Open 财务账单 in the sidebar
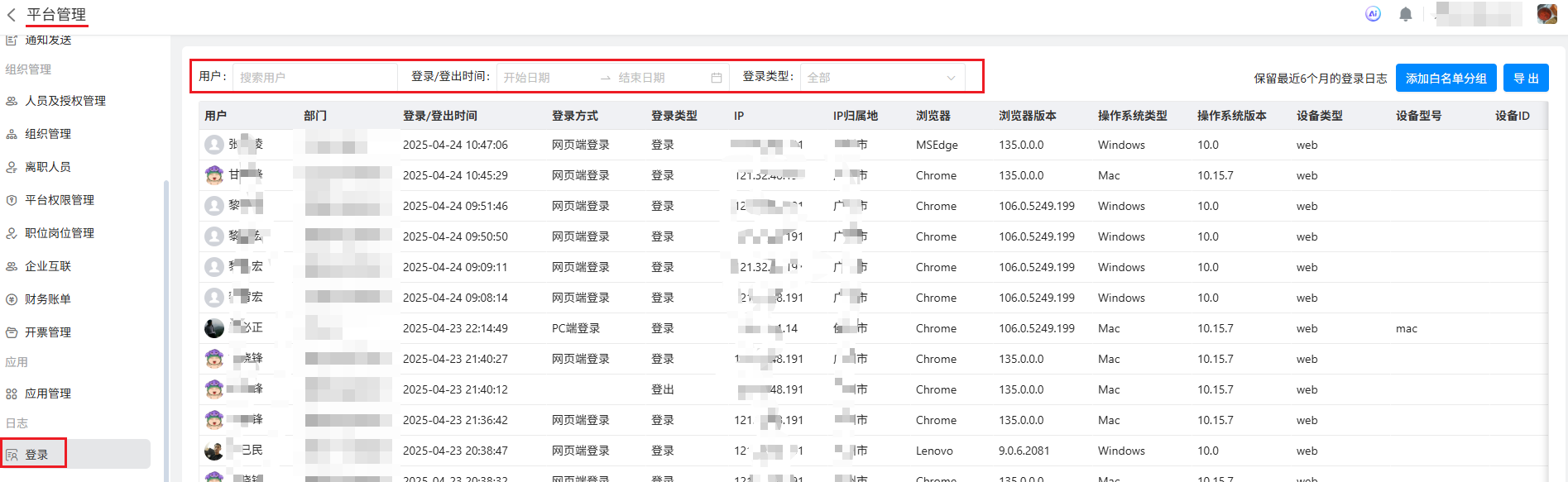 (48, 299)
